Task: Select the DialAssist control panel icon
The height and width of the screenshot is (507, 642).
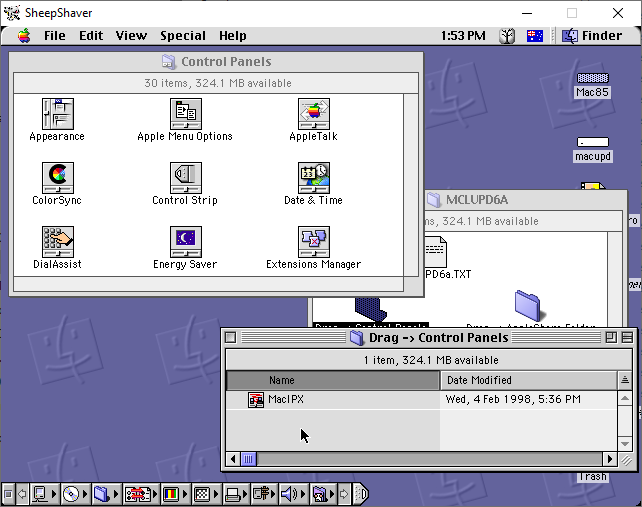Action: click(58, 242)
